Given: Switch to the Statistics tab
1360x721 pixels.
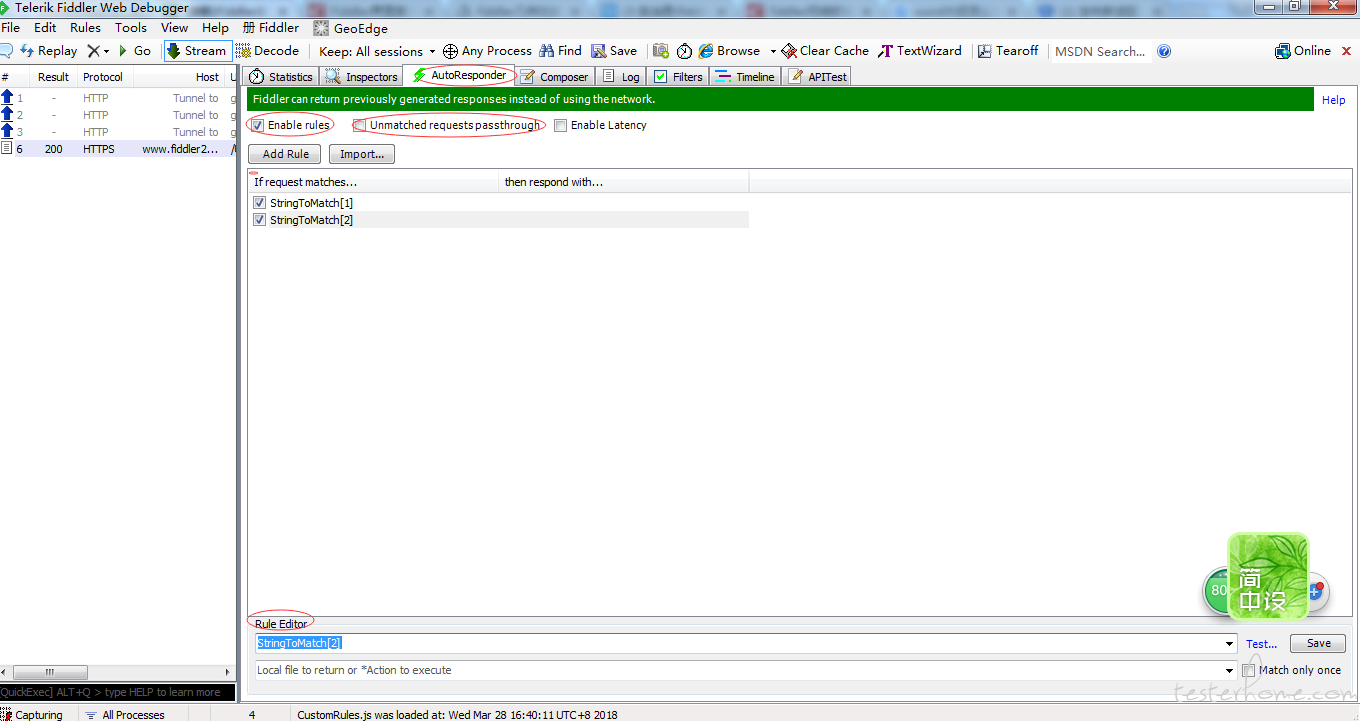Looking at the screenshot, I should click(x=281, y=77).
